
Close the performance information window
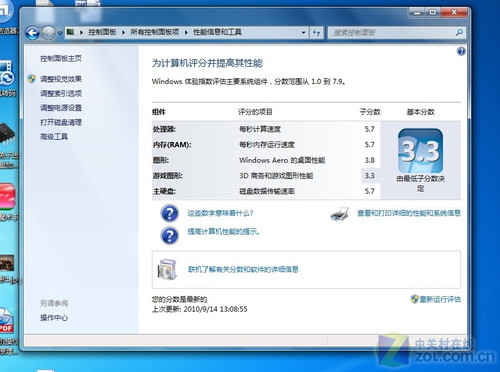coord(454,12)
